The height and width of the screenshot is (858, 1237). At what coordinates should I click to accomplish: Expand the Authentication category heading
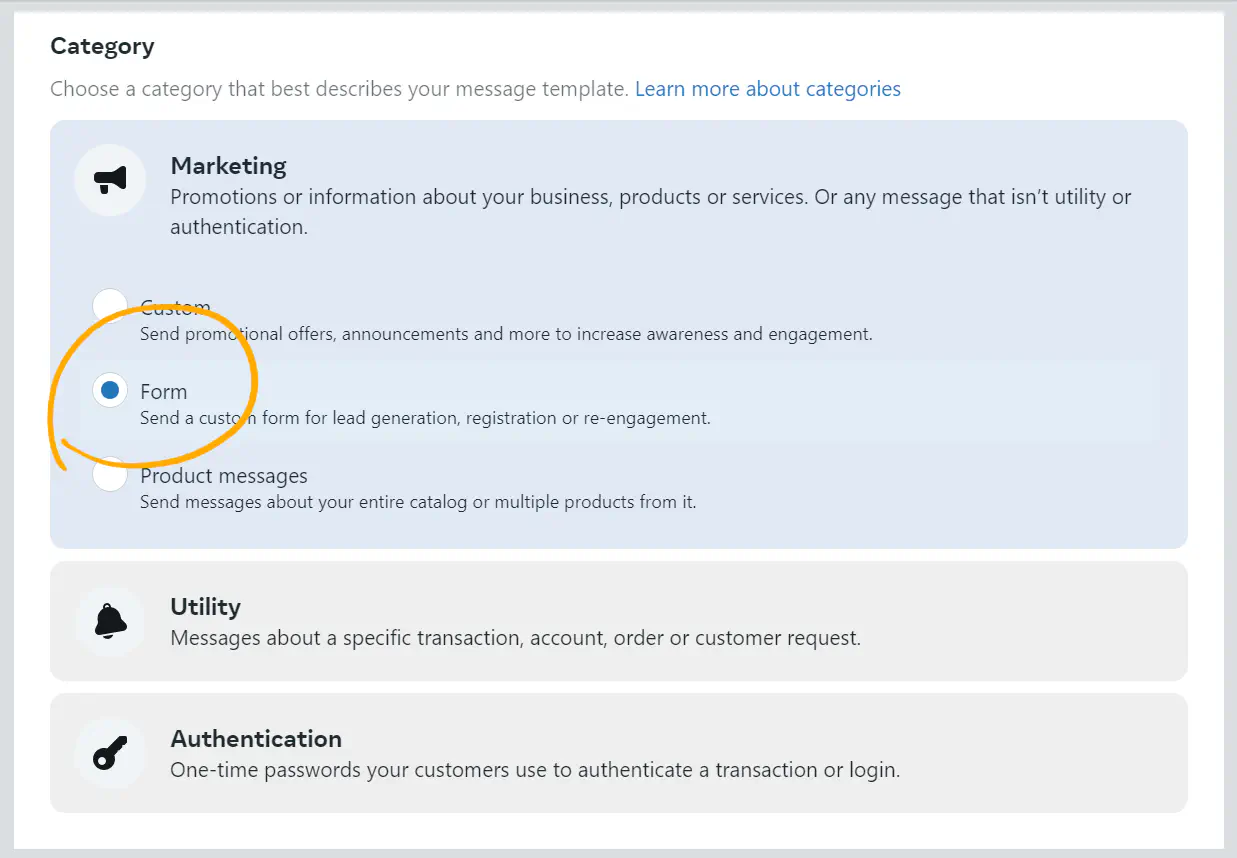coord(256,739)
